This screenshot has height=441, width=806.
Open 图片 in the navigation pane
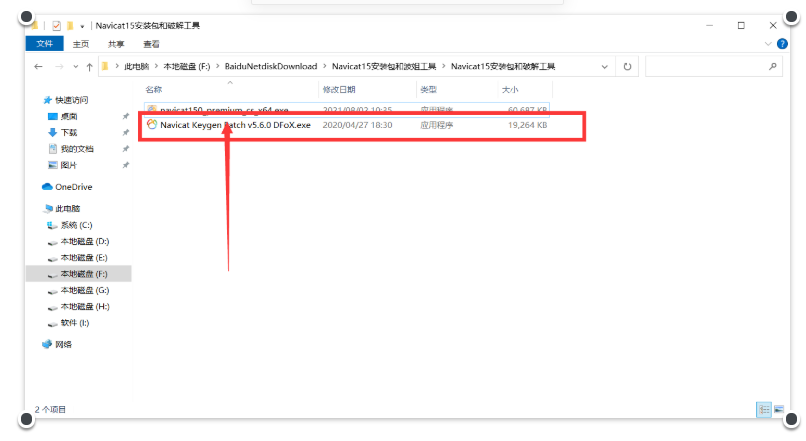[69, 165]
